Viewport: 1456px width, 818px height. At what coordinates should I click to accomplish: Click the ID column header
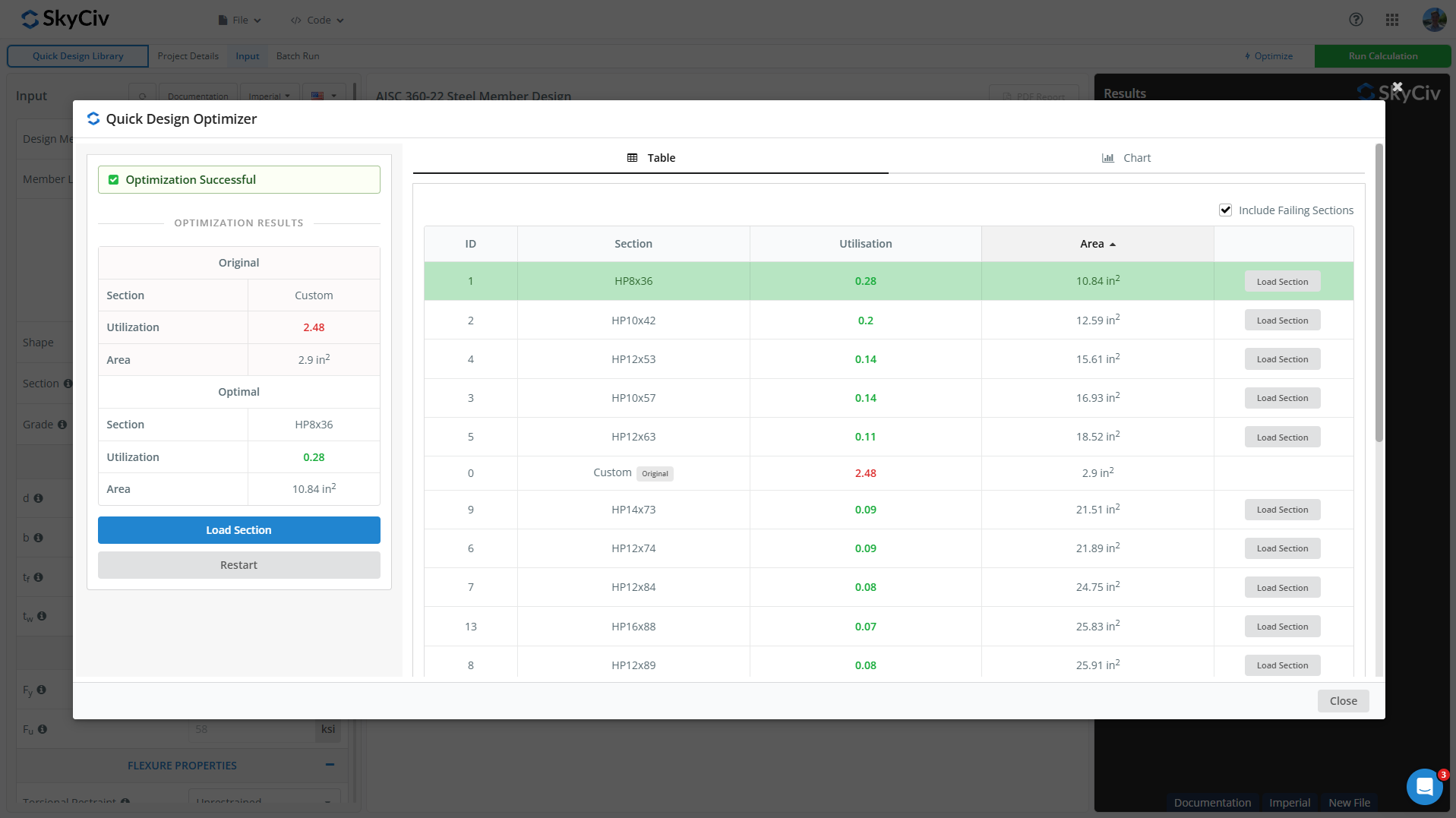pos(471,244)
